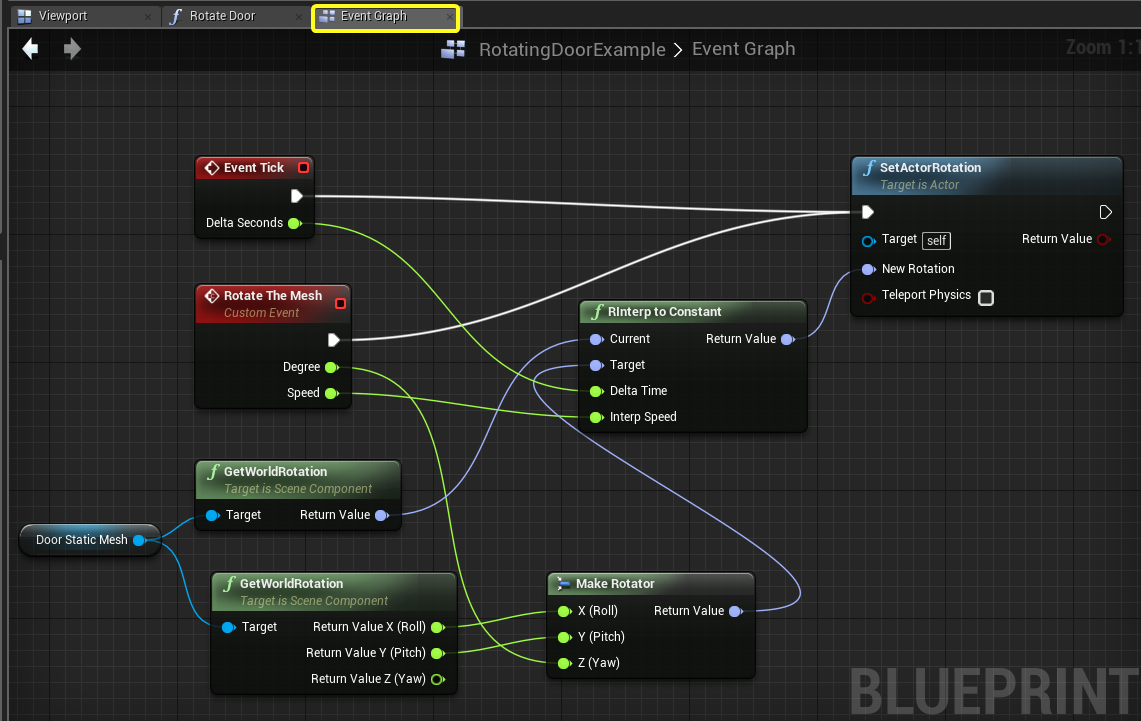The width and height of the screenshot is (1141, 721).
Task: Click the Rotate The Mesh execution pin
Action: pyautogui.click(x=333, y=340)
